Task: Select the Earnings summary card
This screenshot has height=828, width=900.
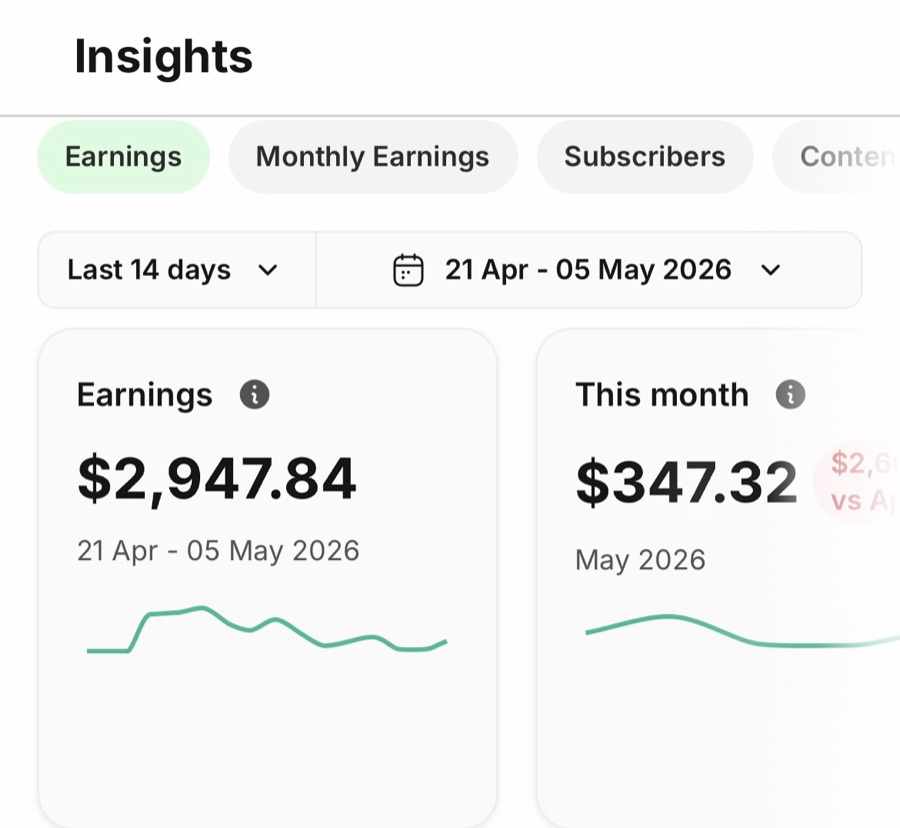Action: click(x=267, y=578)
